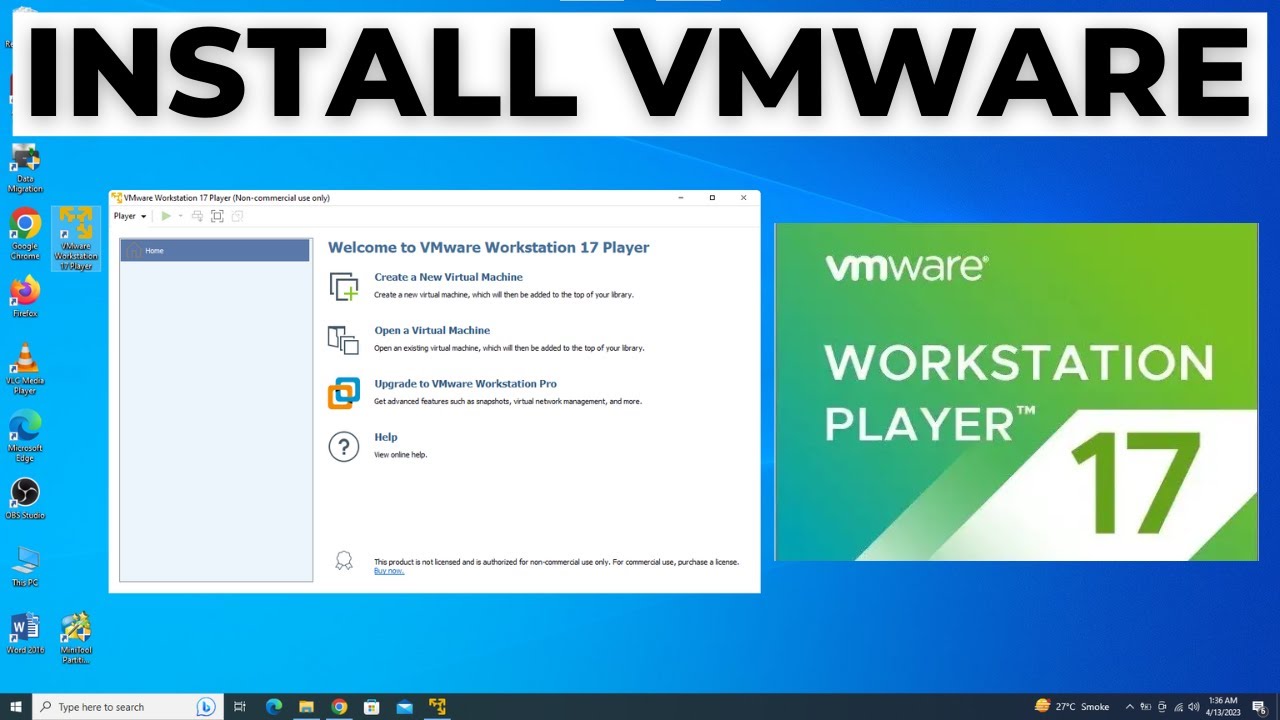Select VMware Workstation 17 Player desktop shortcut
Viewport: 1280px width, 720px height.
[x=76, y=239]
